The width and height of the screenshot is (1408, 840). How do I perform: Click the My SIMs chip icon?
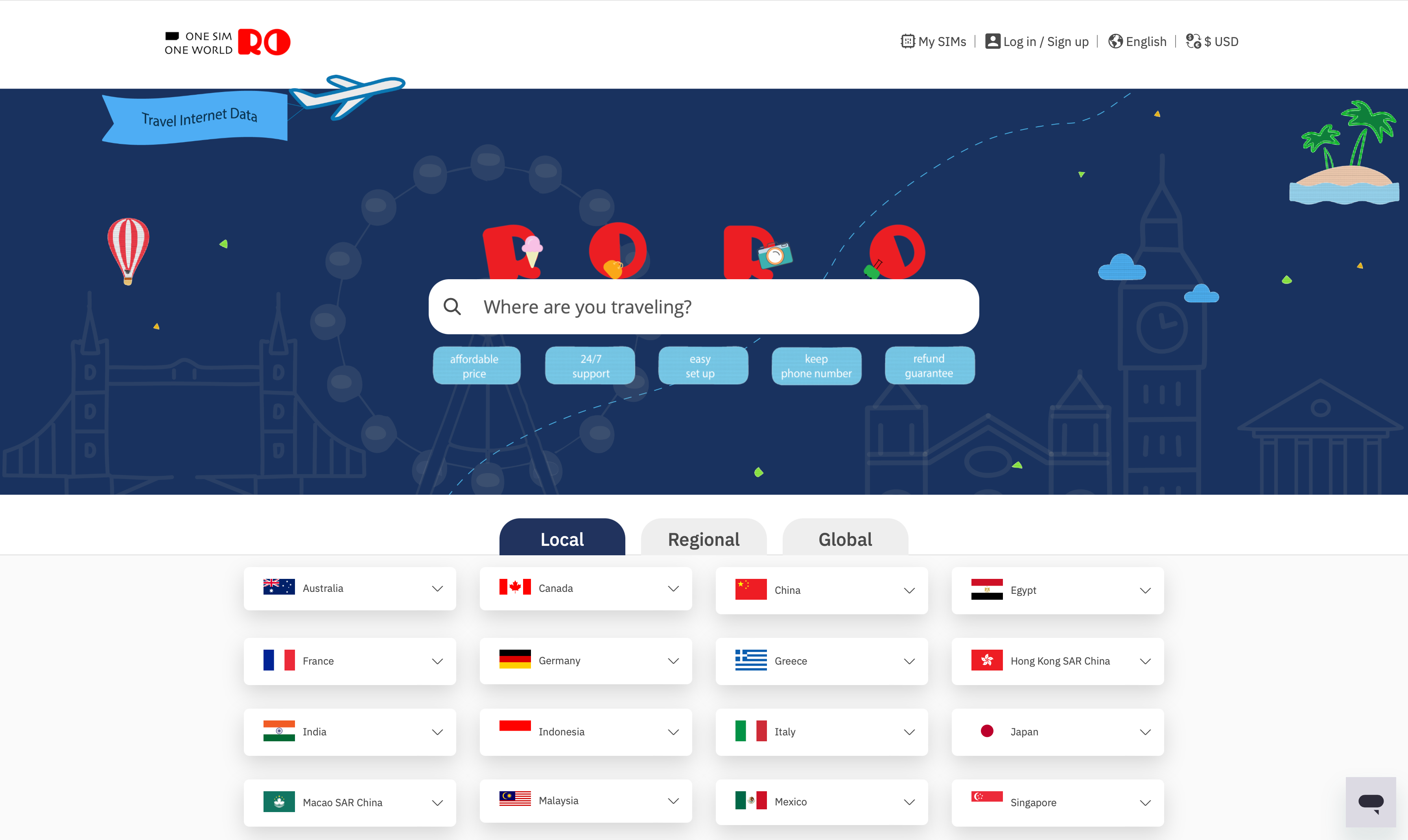(x=907, y=41)
